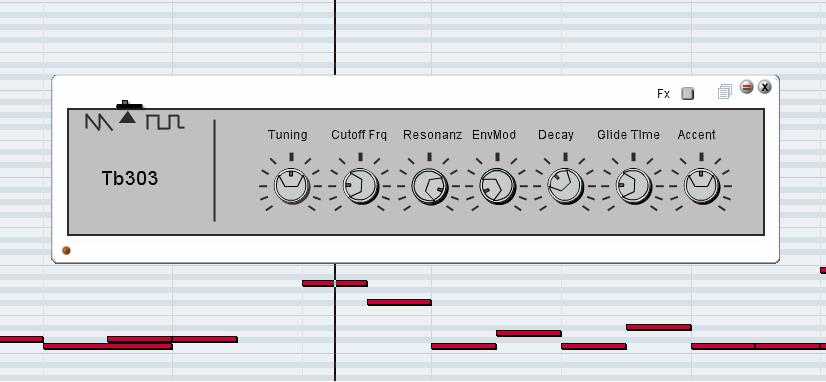The width and height of the screenshot is (826, 382).
Task: Click the orange indicator dot at bottom-left of panel
Action: pos(66,250)
